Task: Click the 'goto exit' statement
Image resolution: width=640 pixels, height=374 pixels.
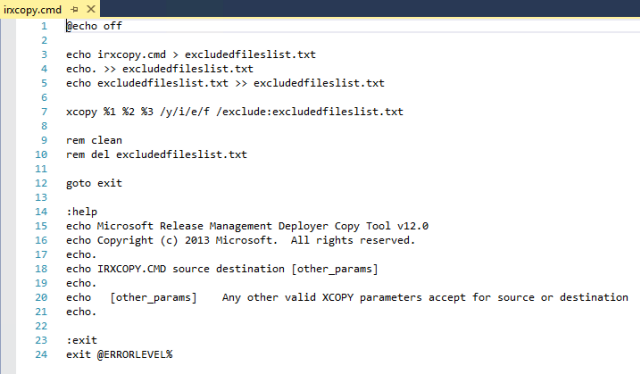Action: click(x=94, y=183)
